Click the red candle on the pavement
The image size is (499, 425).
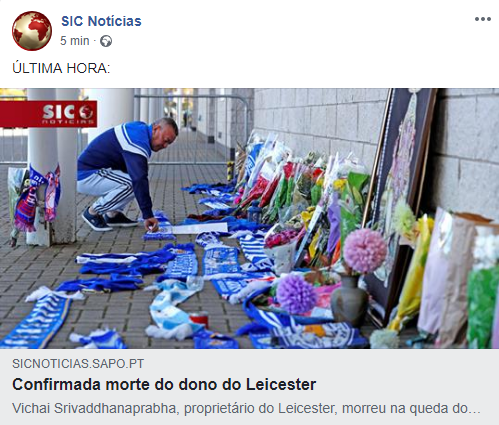point(200,319)
